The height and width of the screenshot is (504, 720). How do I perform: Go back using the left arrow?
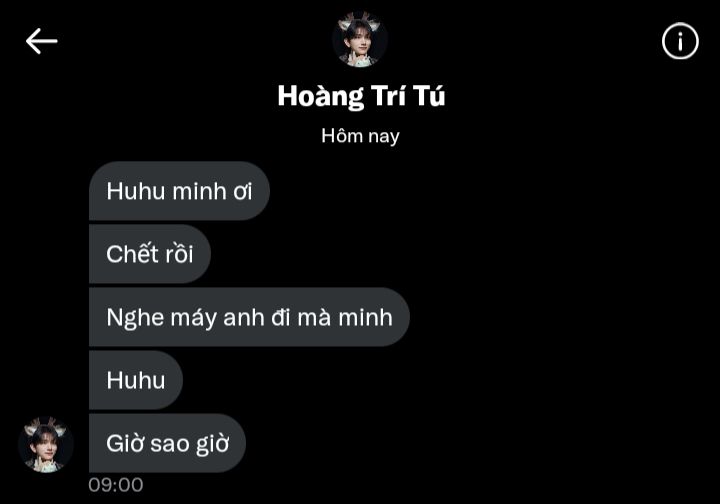pos(41,41)
